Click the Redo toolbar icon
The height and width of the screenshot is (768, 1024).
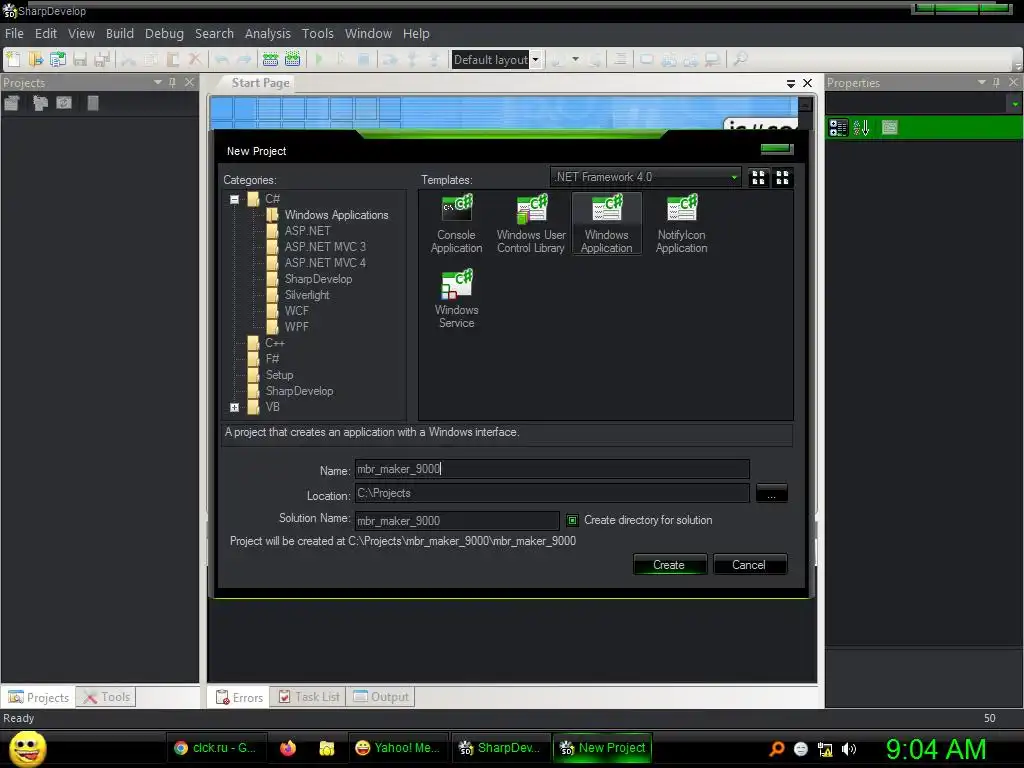pyautogui.click(x=244, y=59)
